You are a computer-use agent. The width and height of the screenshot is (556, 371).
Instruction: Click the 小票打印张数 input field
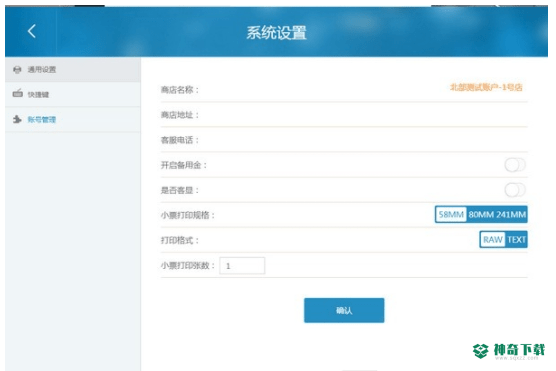pyautogui.click(x=242, y=266)
